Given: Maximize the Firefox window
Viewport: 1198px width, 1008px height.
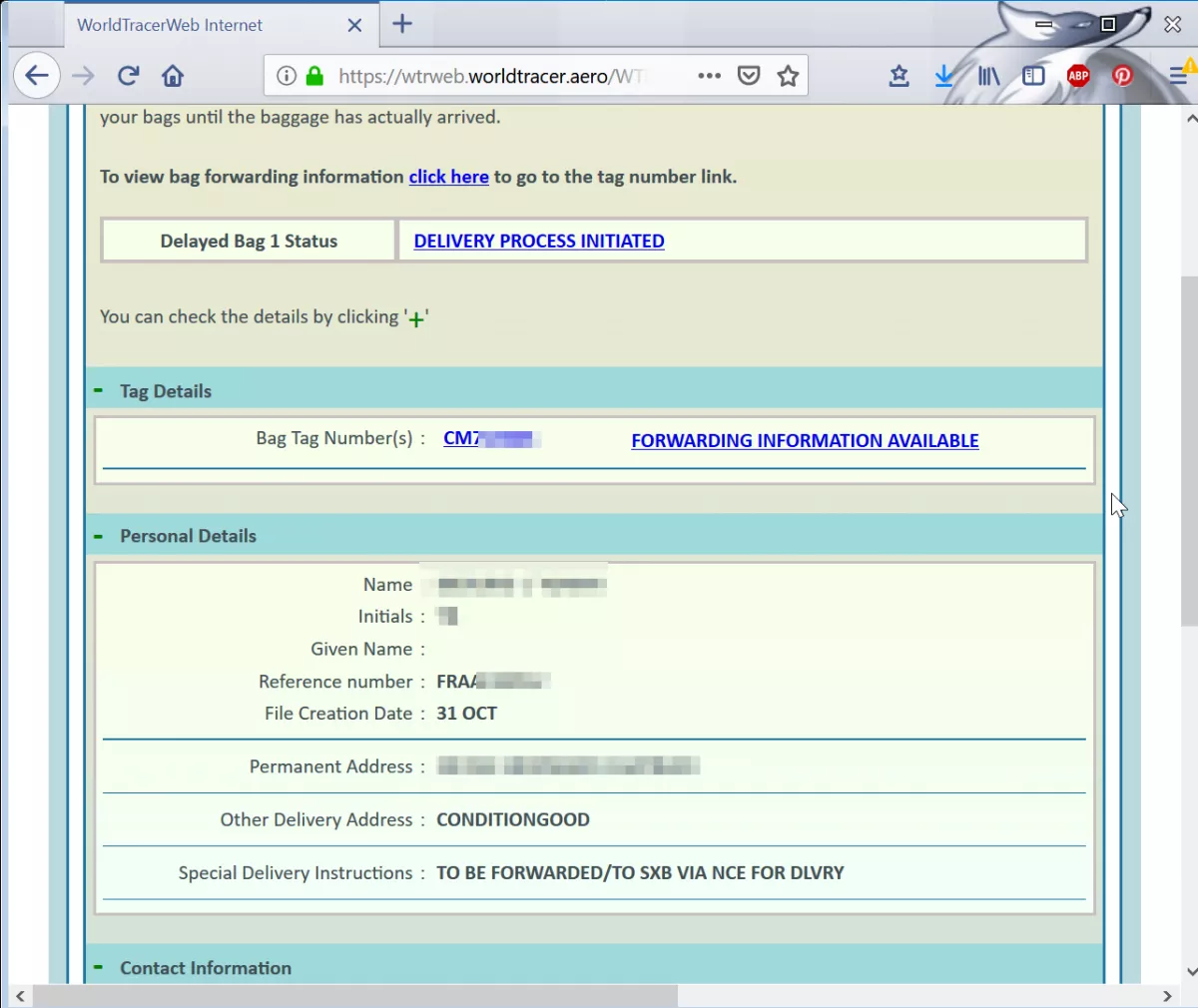Looking at the screenshot, I should (x=1108, y=24).
